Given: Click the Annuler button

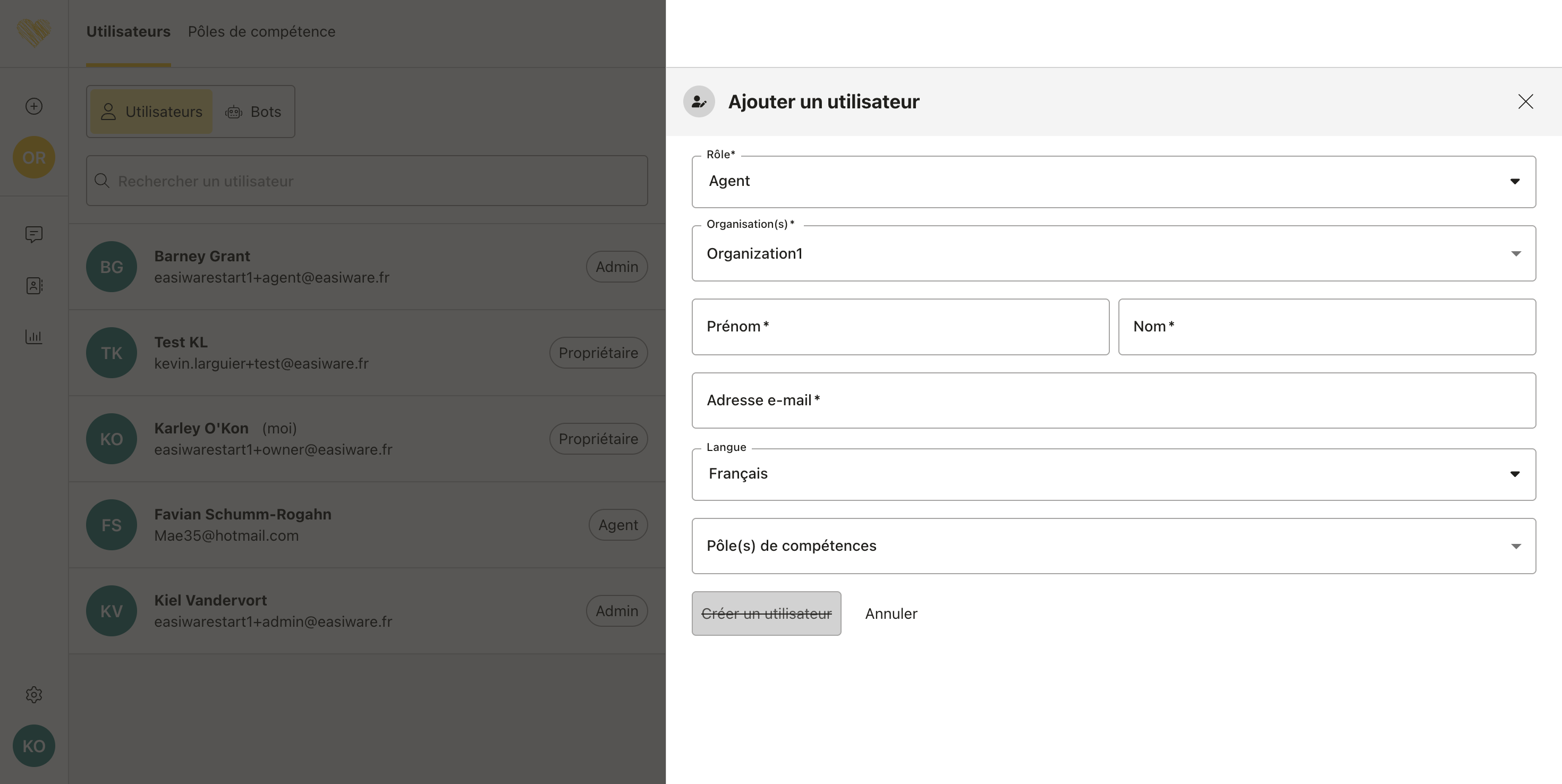Looking at the screenshot, I should click(891, 613).
